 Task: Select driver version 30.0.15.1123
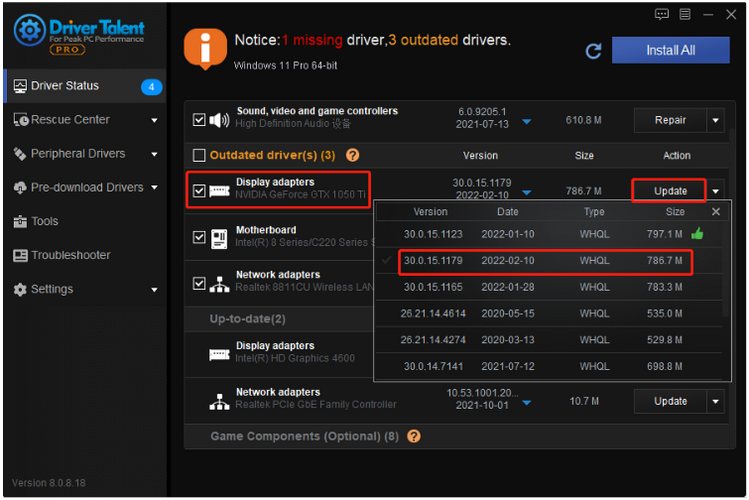point(549,234)
